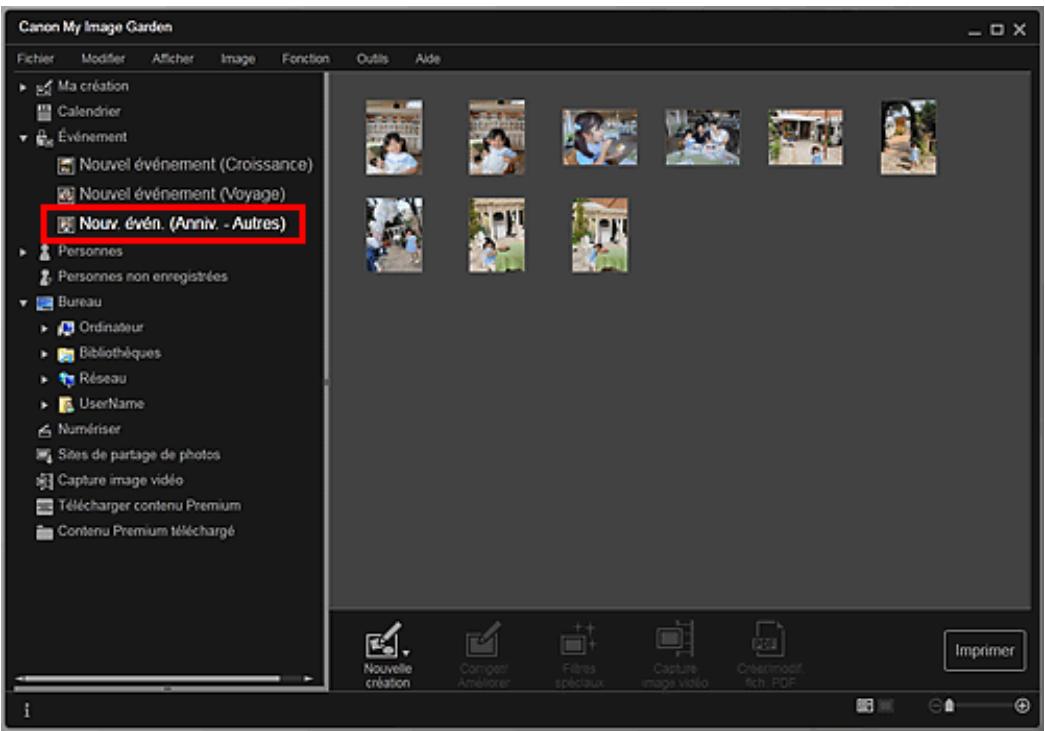Select the first photo thumbnail in top row
Image resolution: width=1045 pixels, height=731 pixels.
[394, 137]
